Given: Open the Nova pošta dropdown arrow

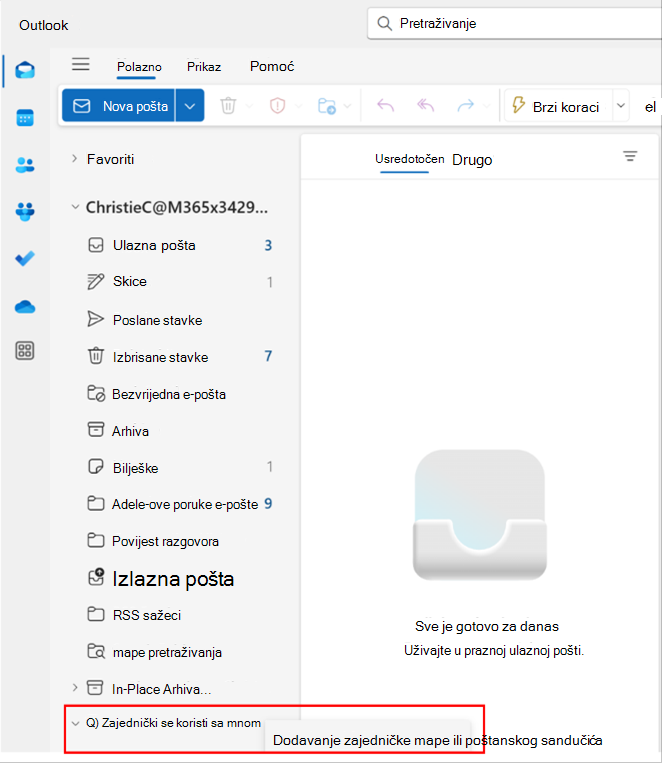Looking at the screenshot, I should [x=190, y=106].
